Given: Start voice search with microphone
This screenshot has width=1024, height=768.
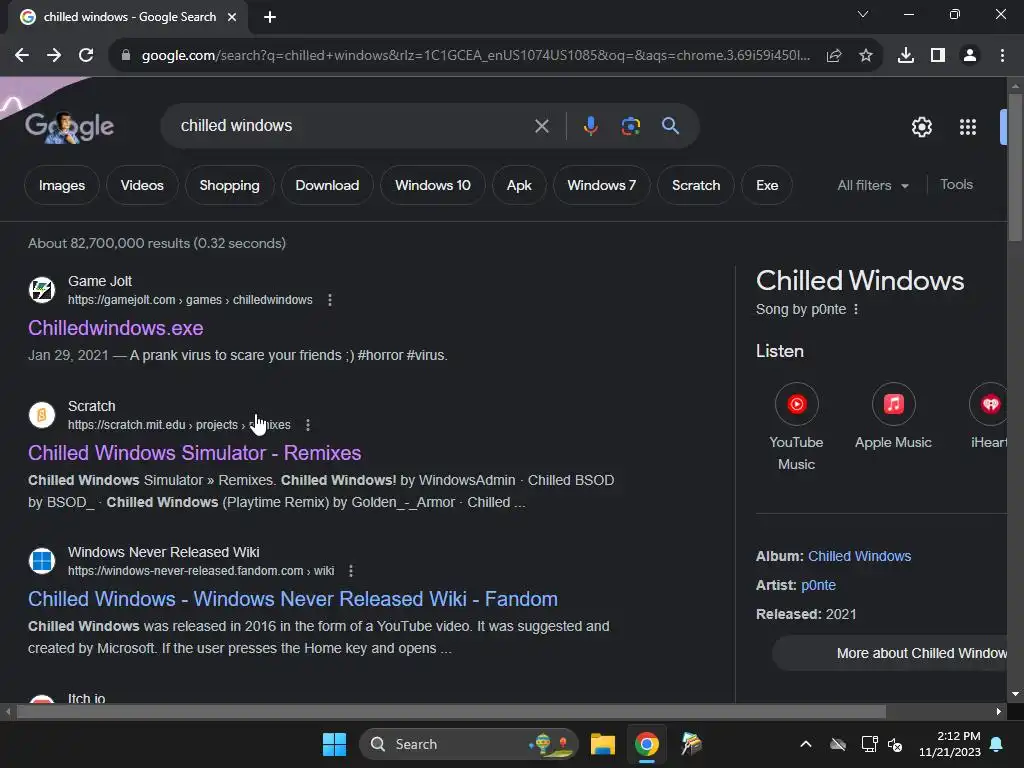Looking at the screenshot, I should click(590, 125).
